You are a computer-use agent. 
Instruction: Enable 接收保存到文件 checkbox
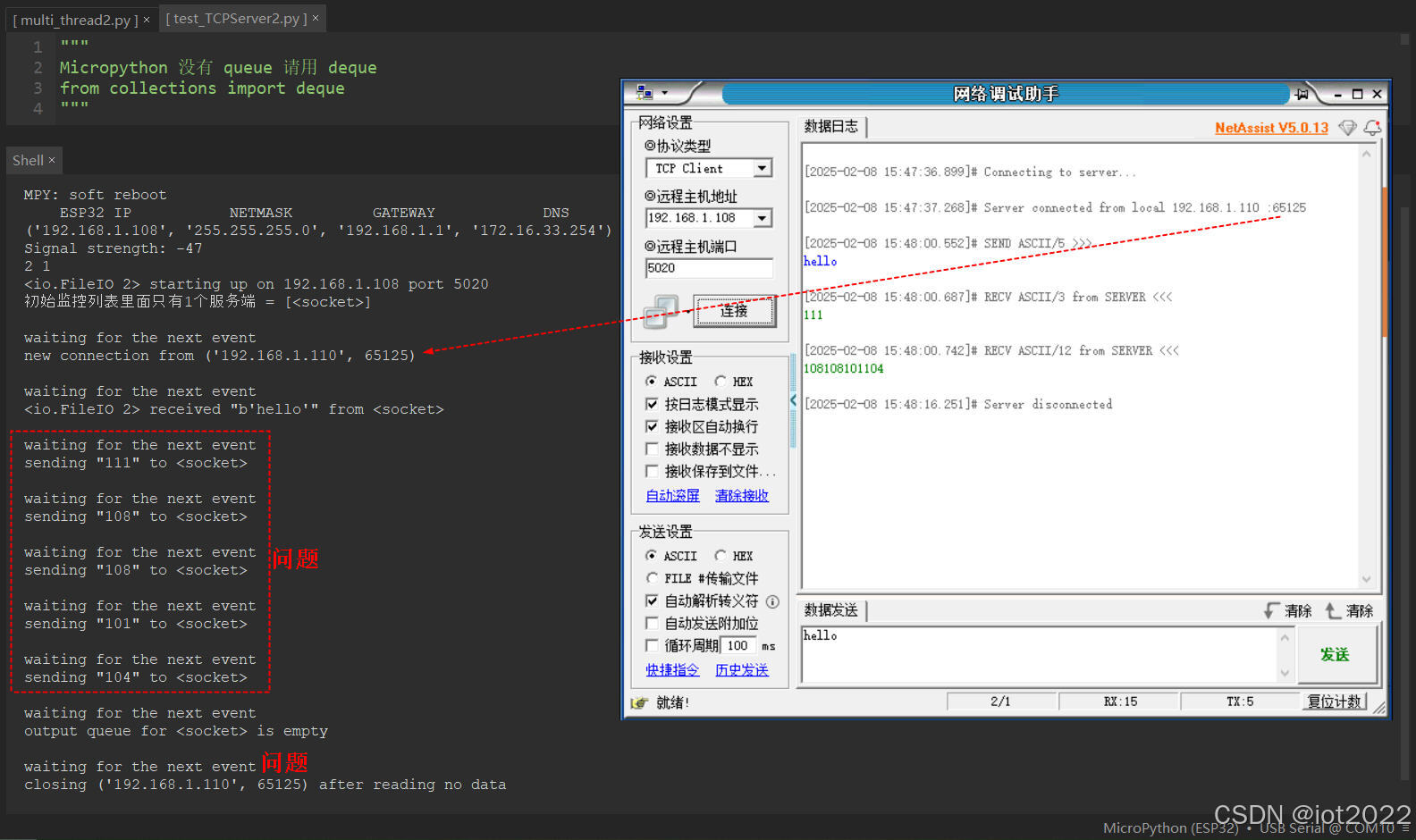(x=652, y=471)
